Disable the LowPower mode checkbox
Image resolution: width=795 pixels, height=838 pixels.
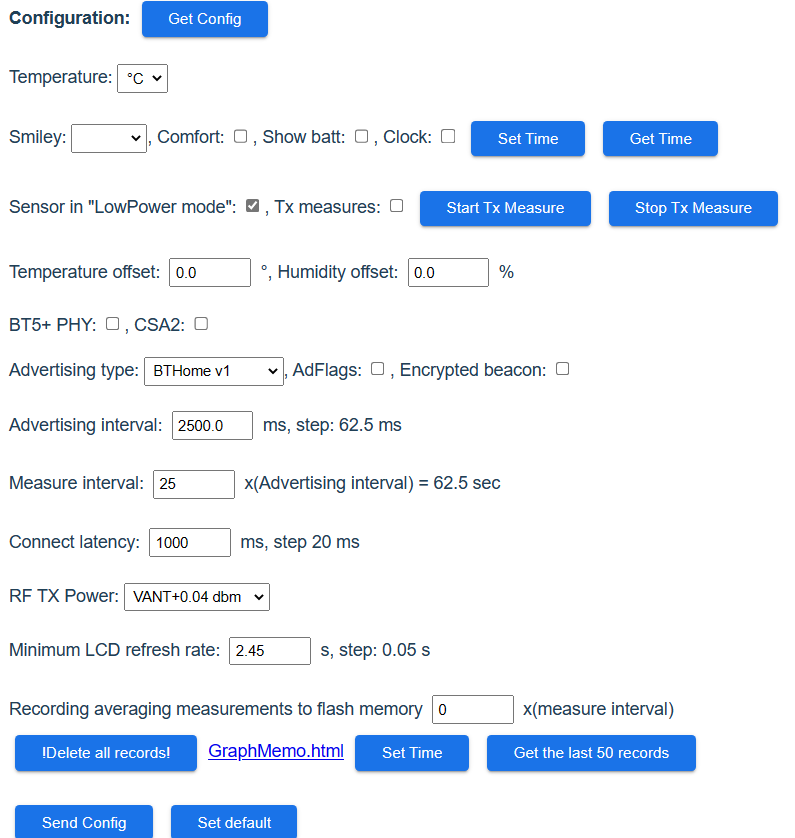[252, 205]
